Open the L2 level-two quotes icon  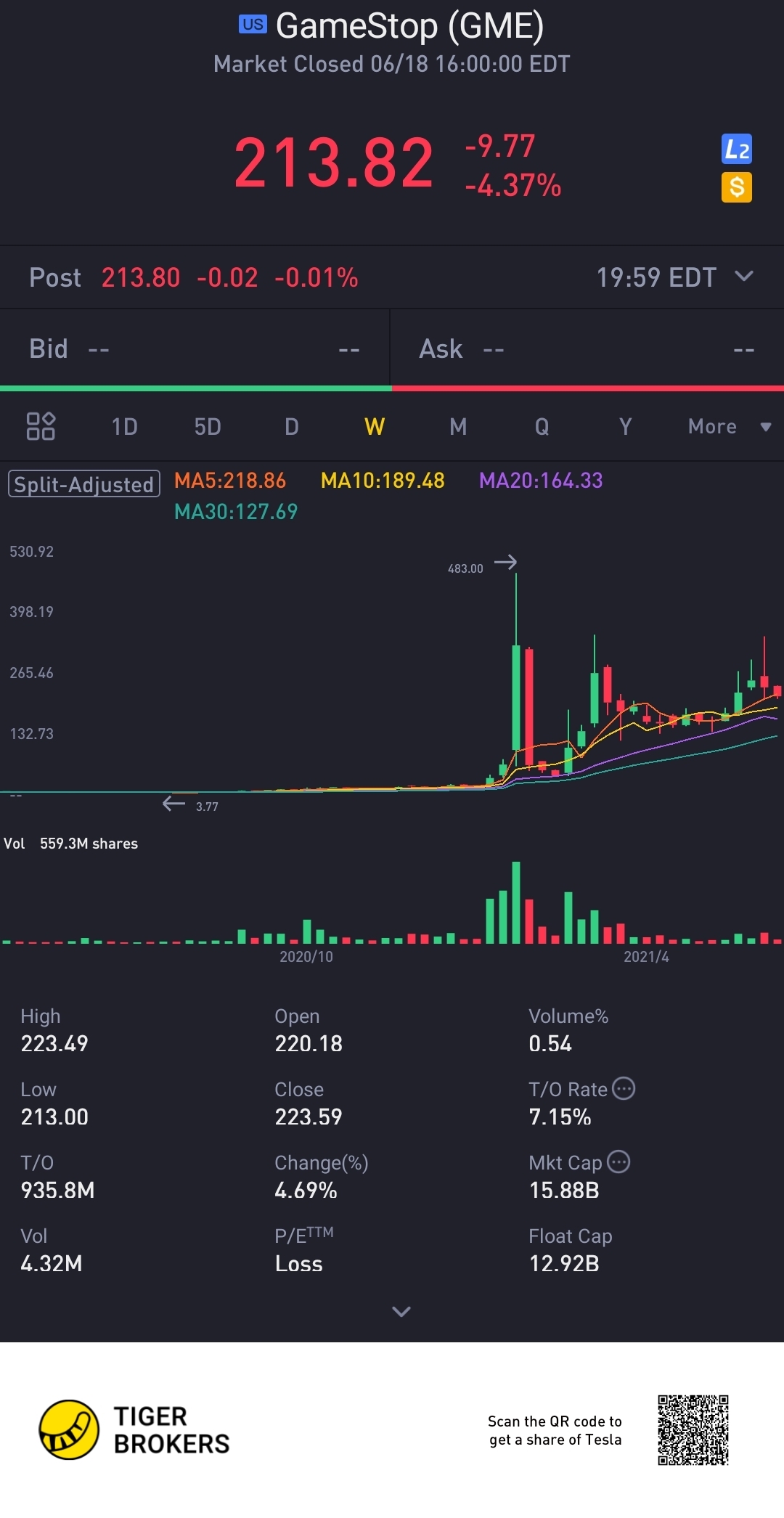pos(736,150)
